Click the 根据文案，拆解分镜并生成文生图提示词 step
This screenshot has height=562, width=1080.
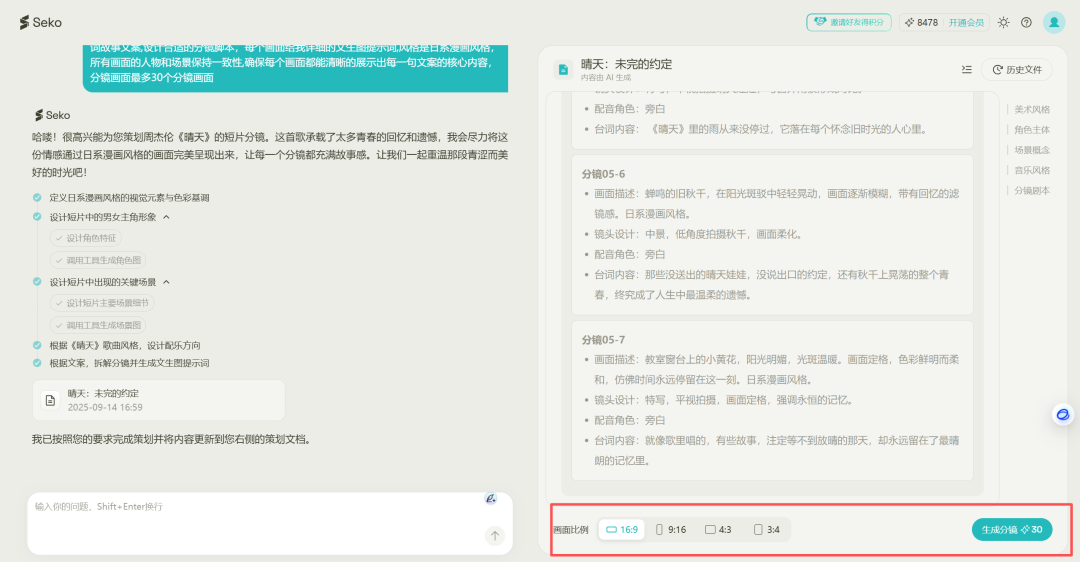coord(129,363)
